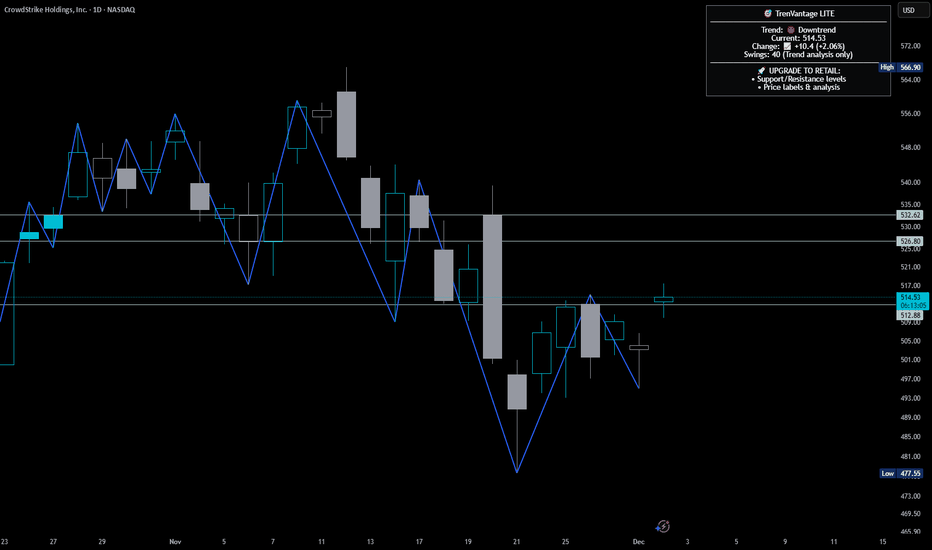This screenshot has width=932, height=550.
Task: Click the swing low point near 477
Action: click(x=517, y=472)
